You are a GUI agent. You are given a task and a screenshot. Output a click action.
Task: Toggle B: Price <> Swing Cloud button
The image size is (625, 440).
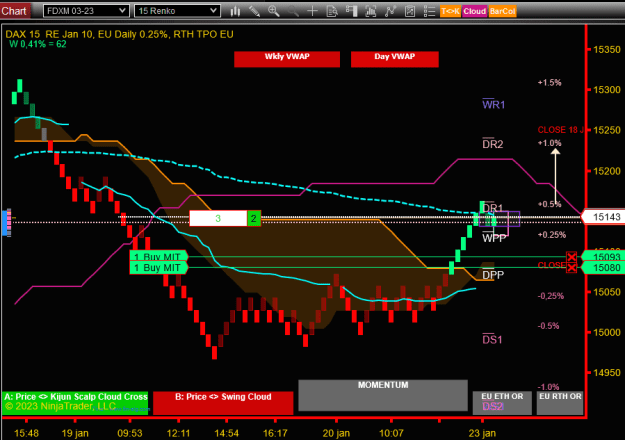[223, 403]
